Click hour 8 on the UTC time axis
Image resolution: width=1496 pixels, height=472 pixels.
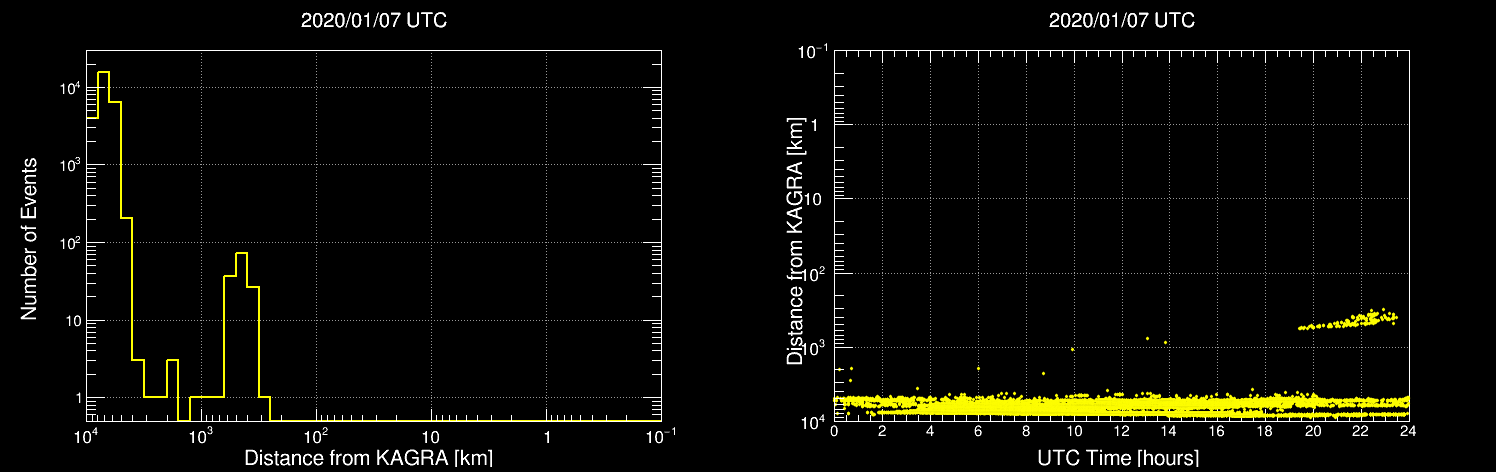1026,431
